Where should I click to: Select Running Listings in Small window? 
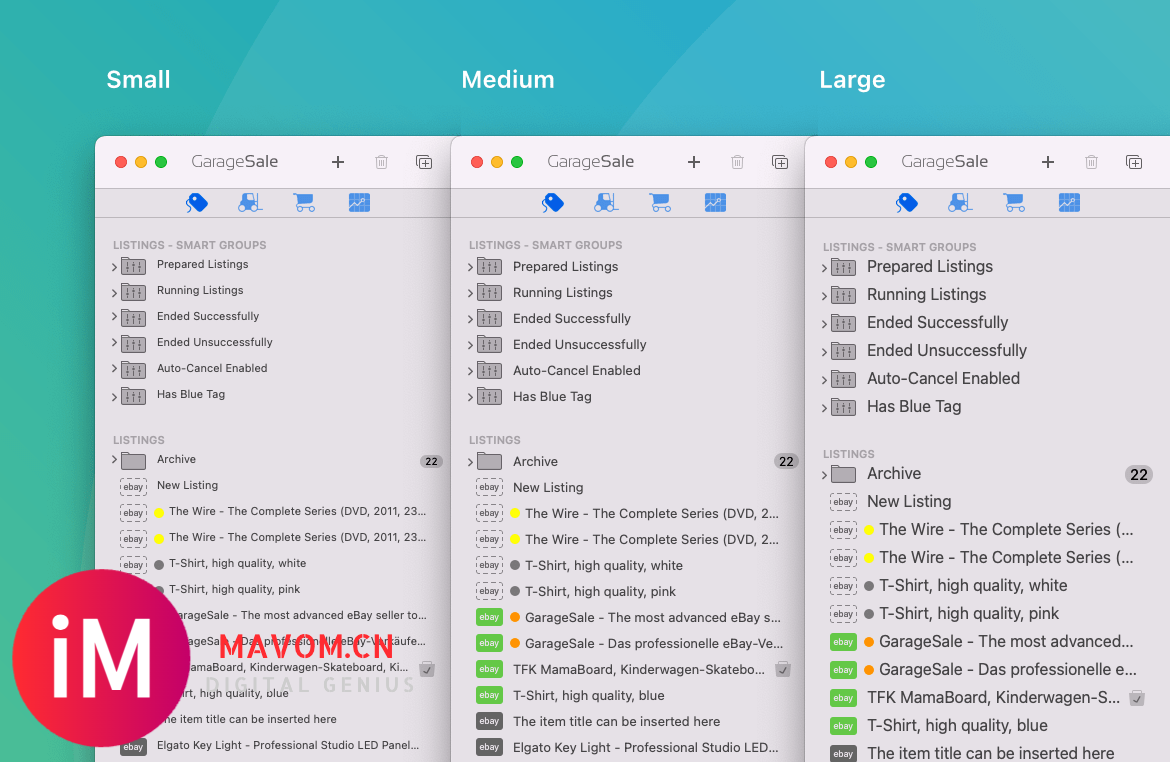(x=200, y=290)
